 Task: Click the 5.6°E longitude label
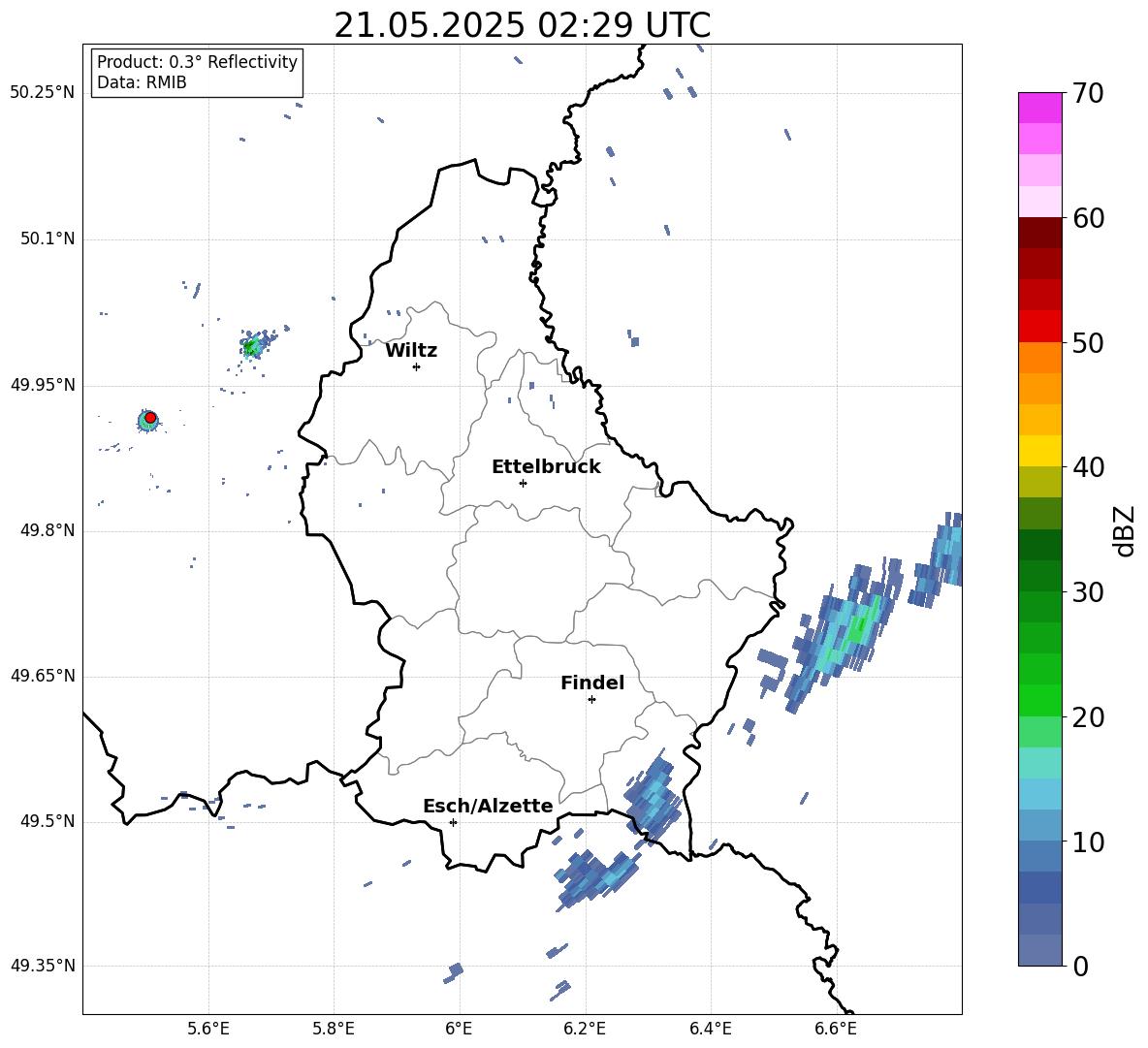[x=208, y=1029]
